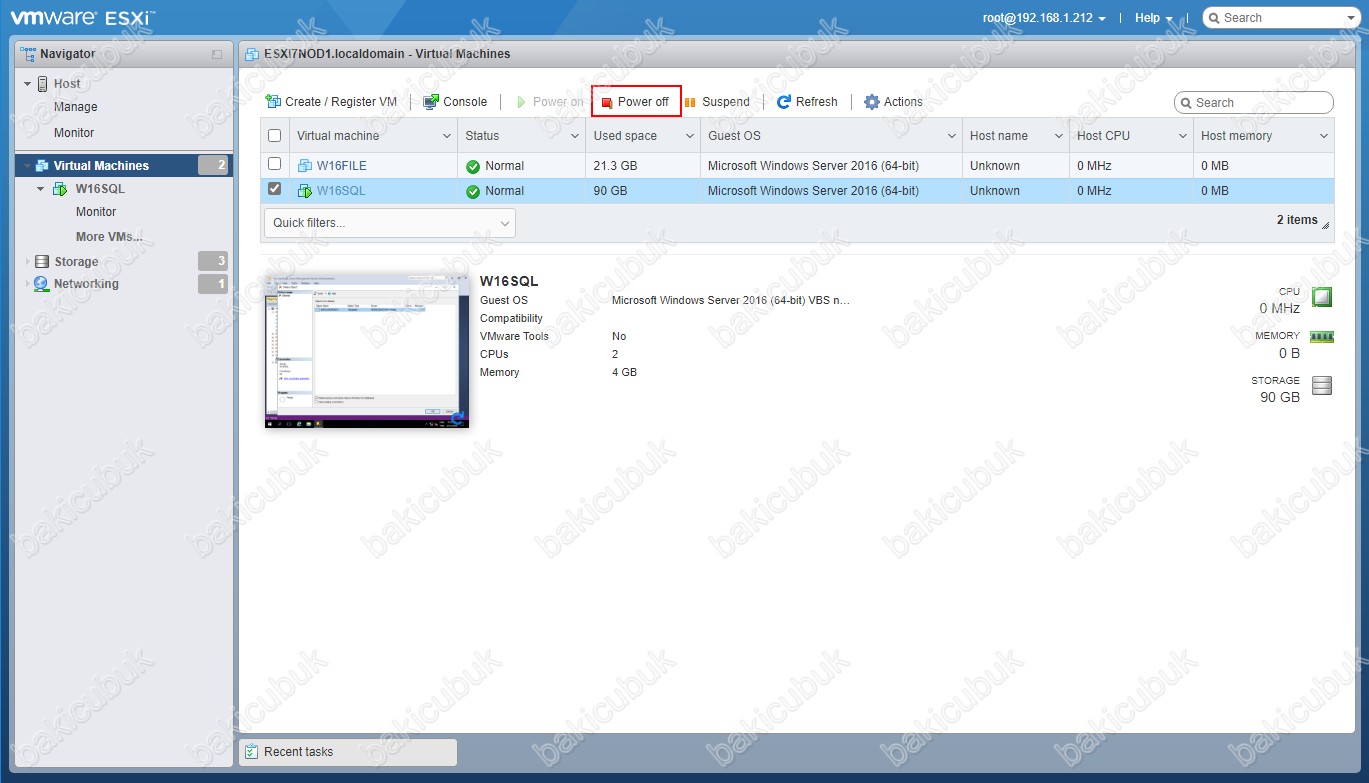
Task: Click the W16SQL console thumbnail
Action: [367, 351]
